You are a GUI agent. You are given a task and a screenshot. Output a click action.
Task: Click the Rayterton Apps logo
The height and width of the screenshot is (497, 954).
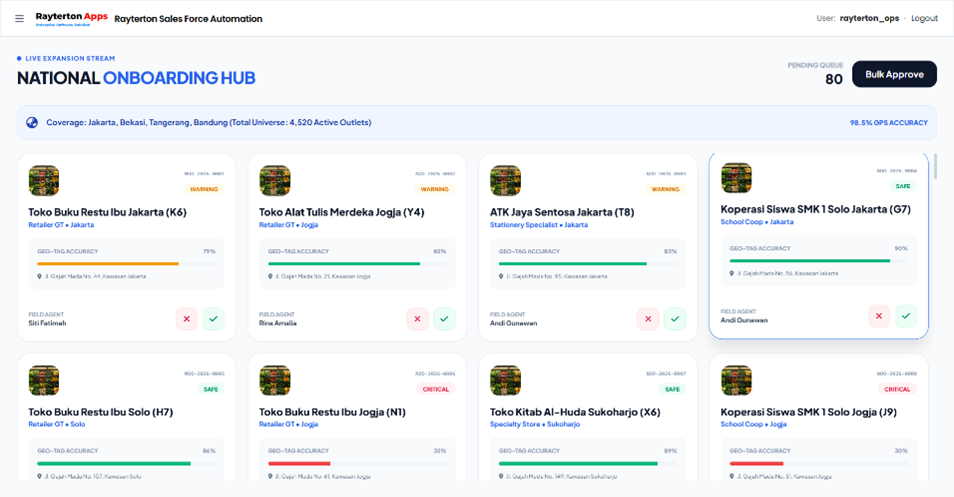71,19
